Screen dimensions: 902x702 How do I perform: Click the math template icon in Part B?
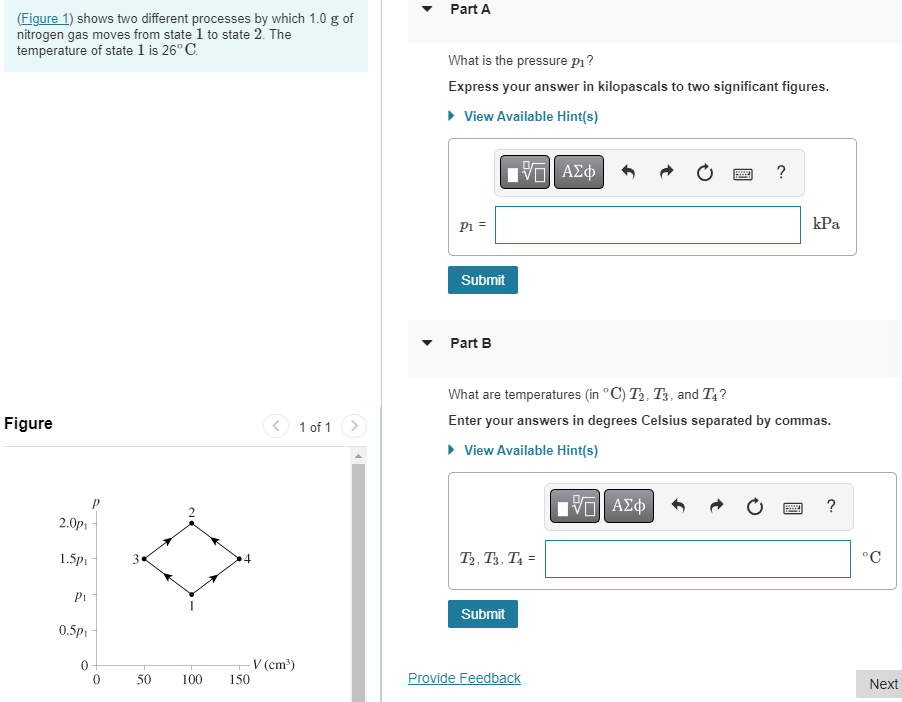pos(574,506)
